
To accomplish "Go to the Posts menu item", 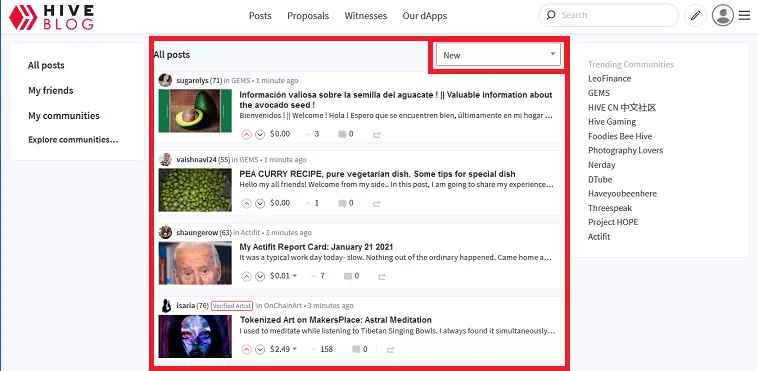I will 260,16.
